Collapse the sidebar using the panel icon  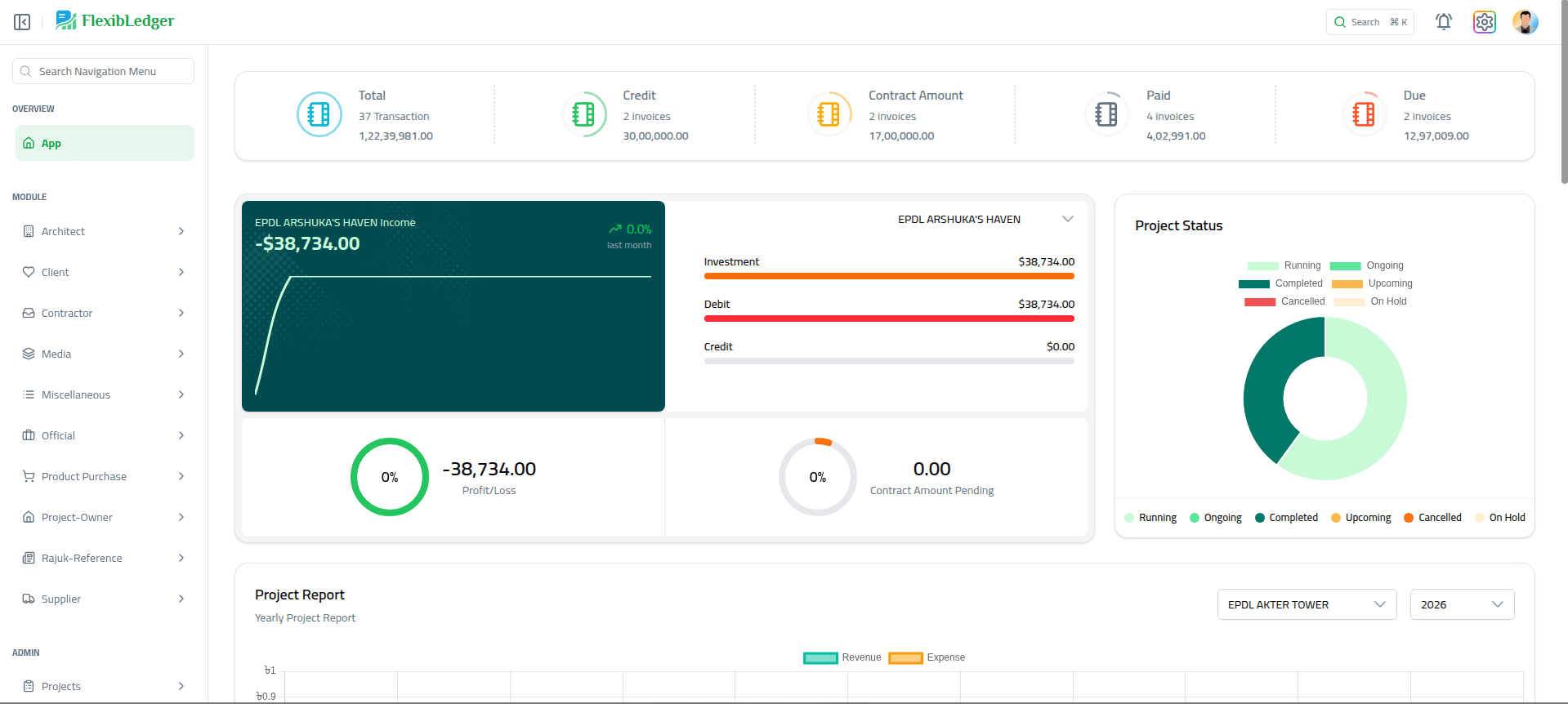click(x=22, y=22)
